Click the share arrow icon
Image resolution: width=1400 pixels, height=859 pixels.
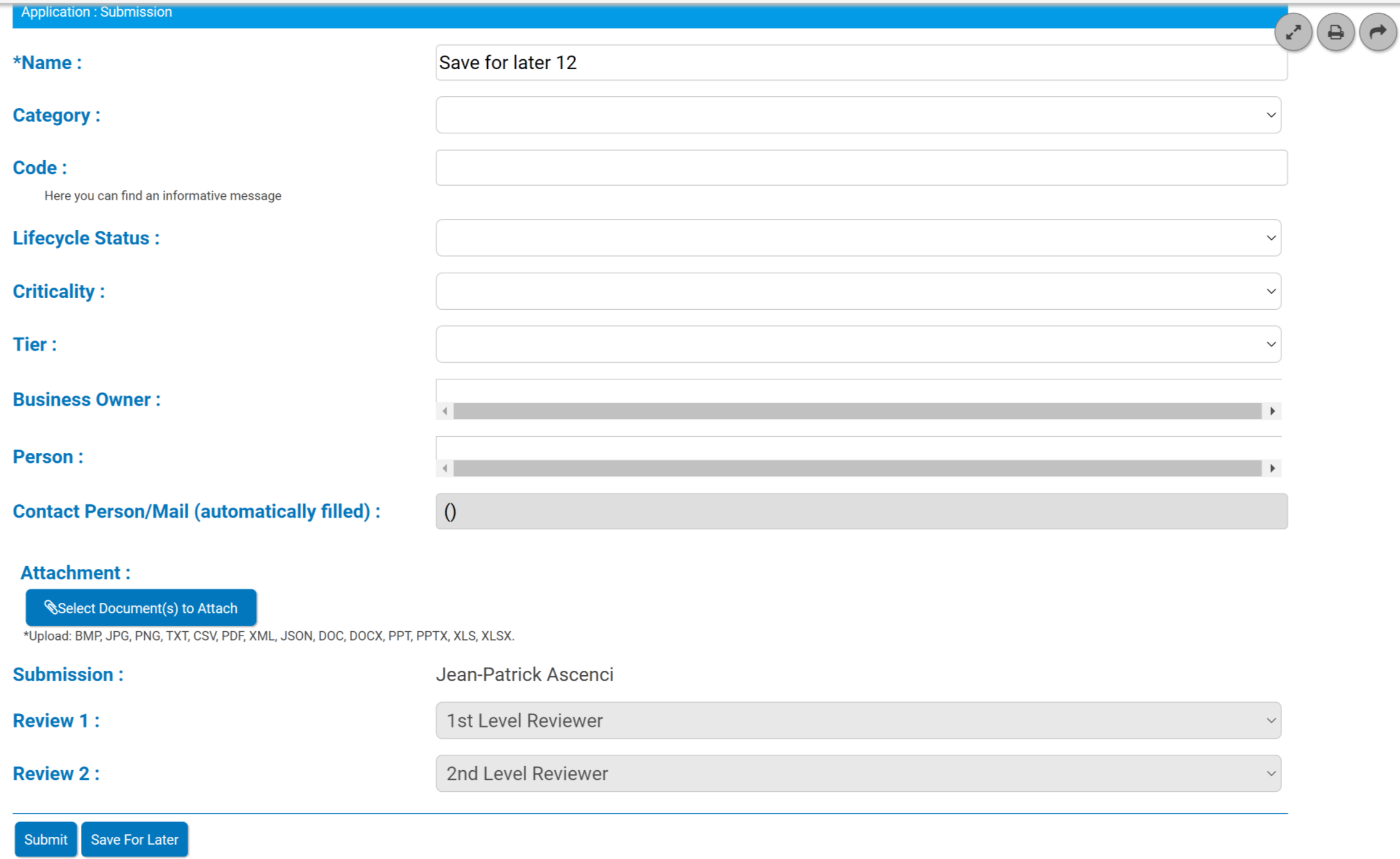pyautogui.click(x=1378, y=32)
